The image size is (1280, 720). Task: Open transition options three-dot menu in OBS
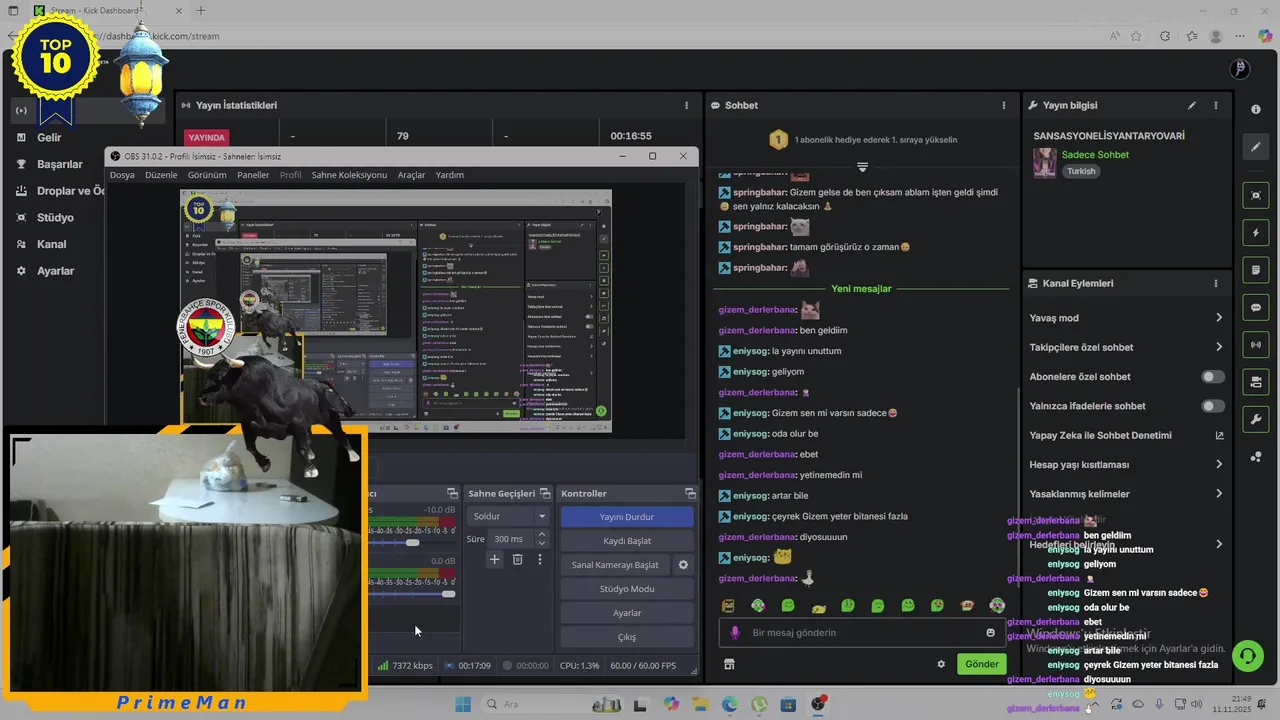[x=540, y=560]
